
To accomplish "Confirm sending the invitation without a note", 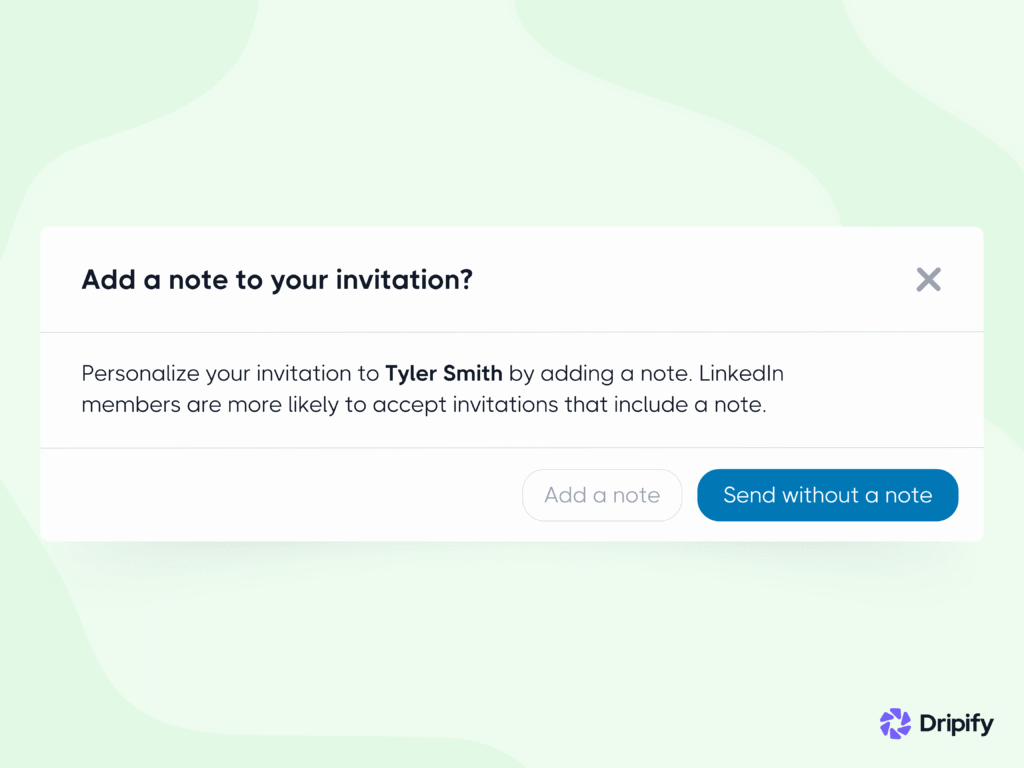I will click(x=827, y=495).
